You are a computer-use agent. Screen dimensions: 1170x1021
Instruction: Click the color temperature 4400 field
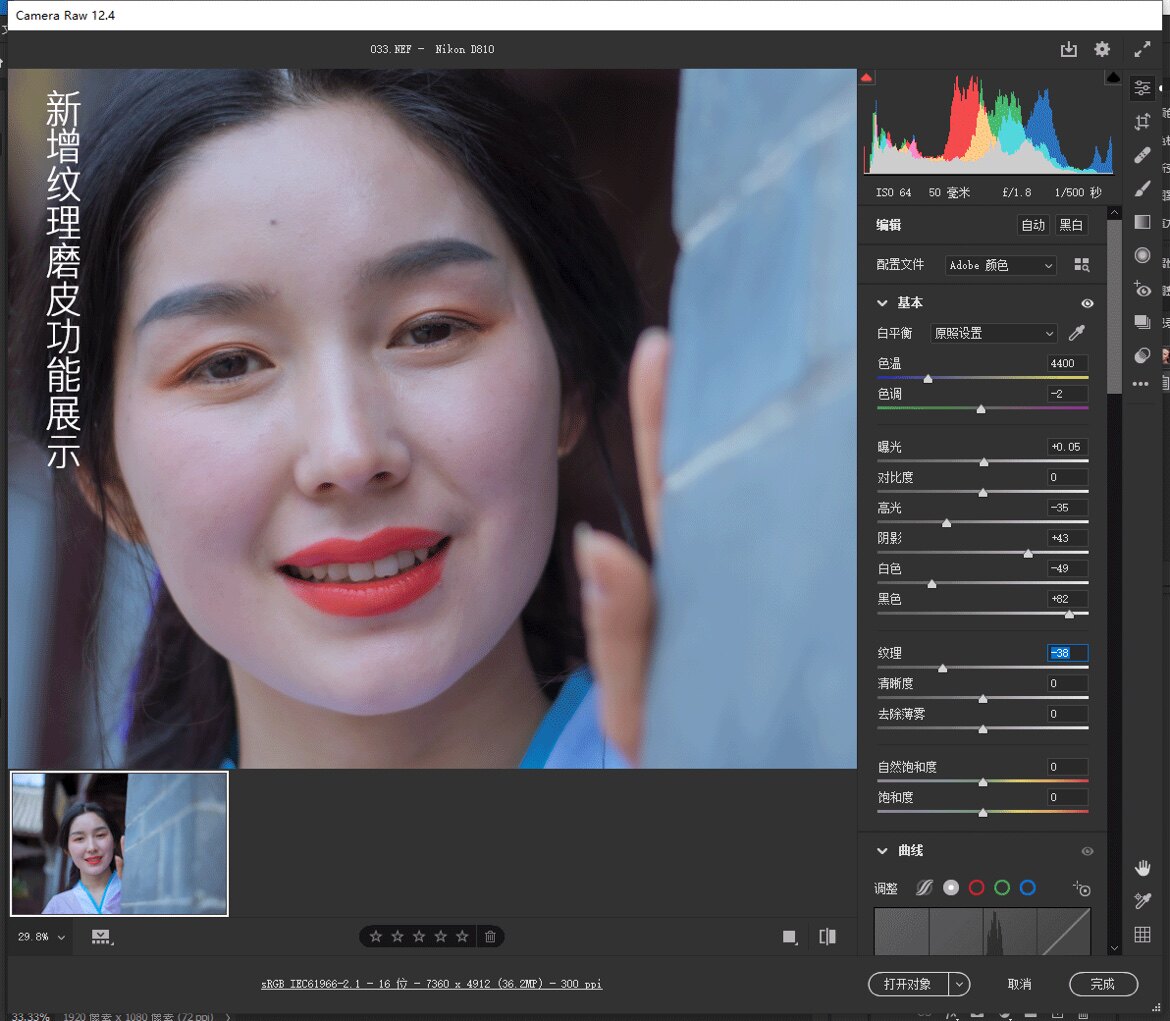point(1067,363)
